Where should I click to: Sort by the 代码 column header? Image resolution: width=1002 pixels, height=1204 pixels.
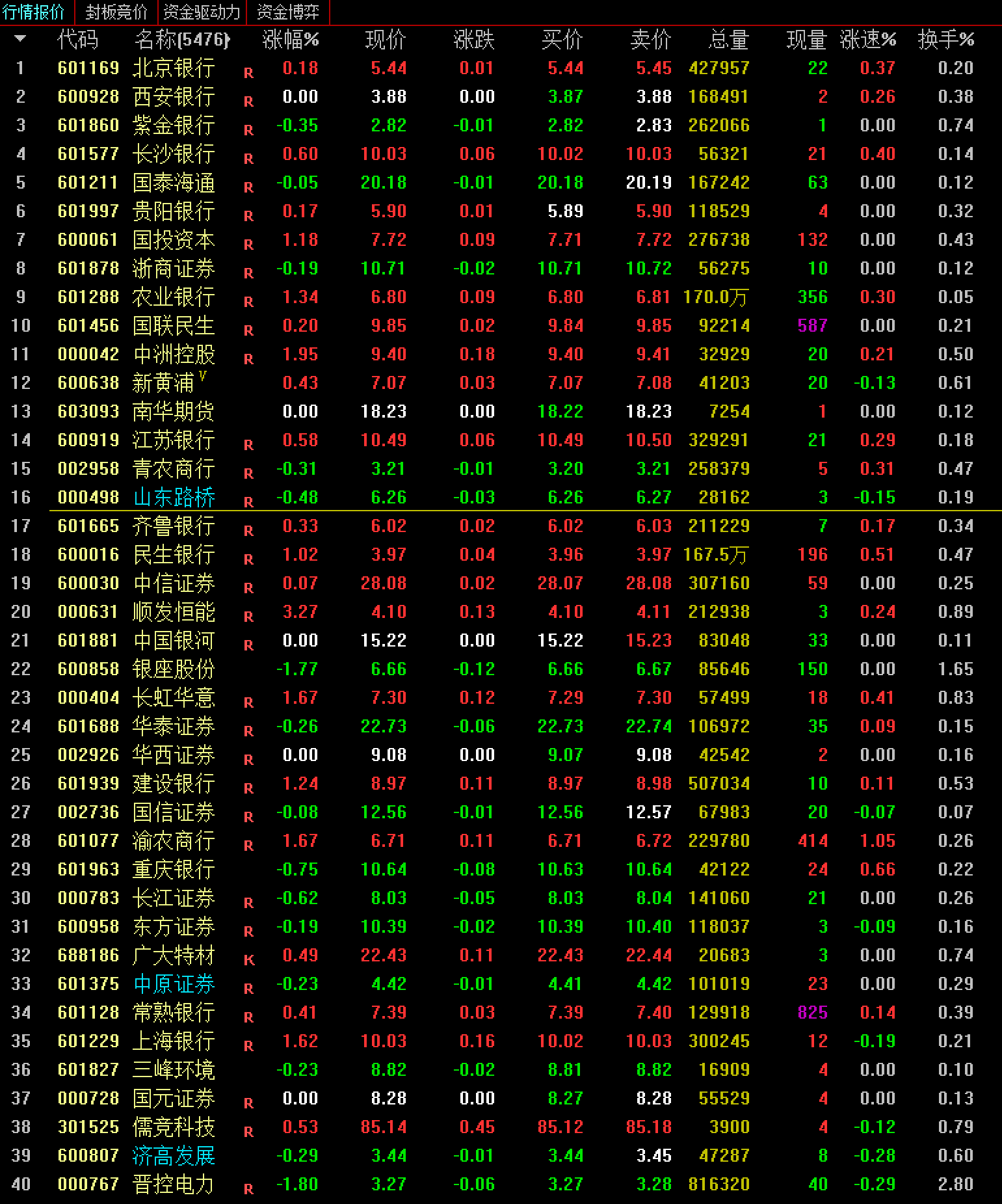pyautogui.click(x=78, y=40)
